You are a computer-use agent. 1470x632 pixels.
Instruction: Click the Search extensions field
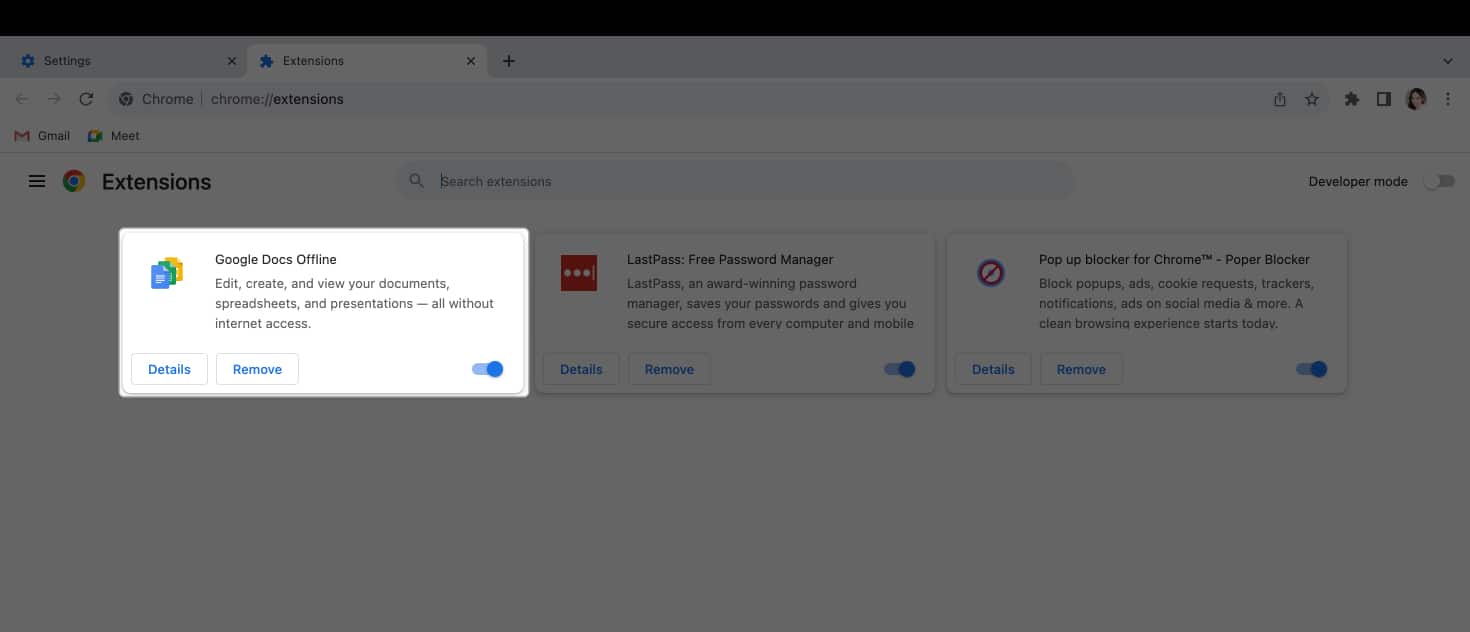tap(735, 181)
